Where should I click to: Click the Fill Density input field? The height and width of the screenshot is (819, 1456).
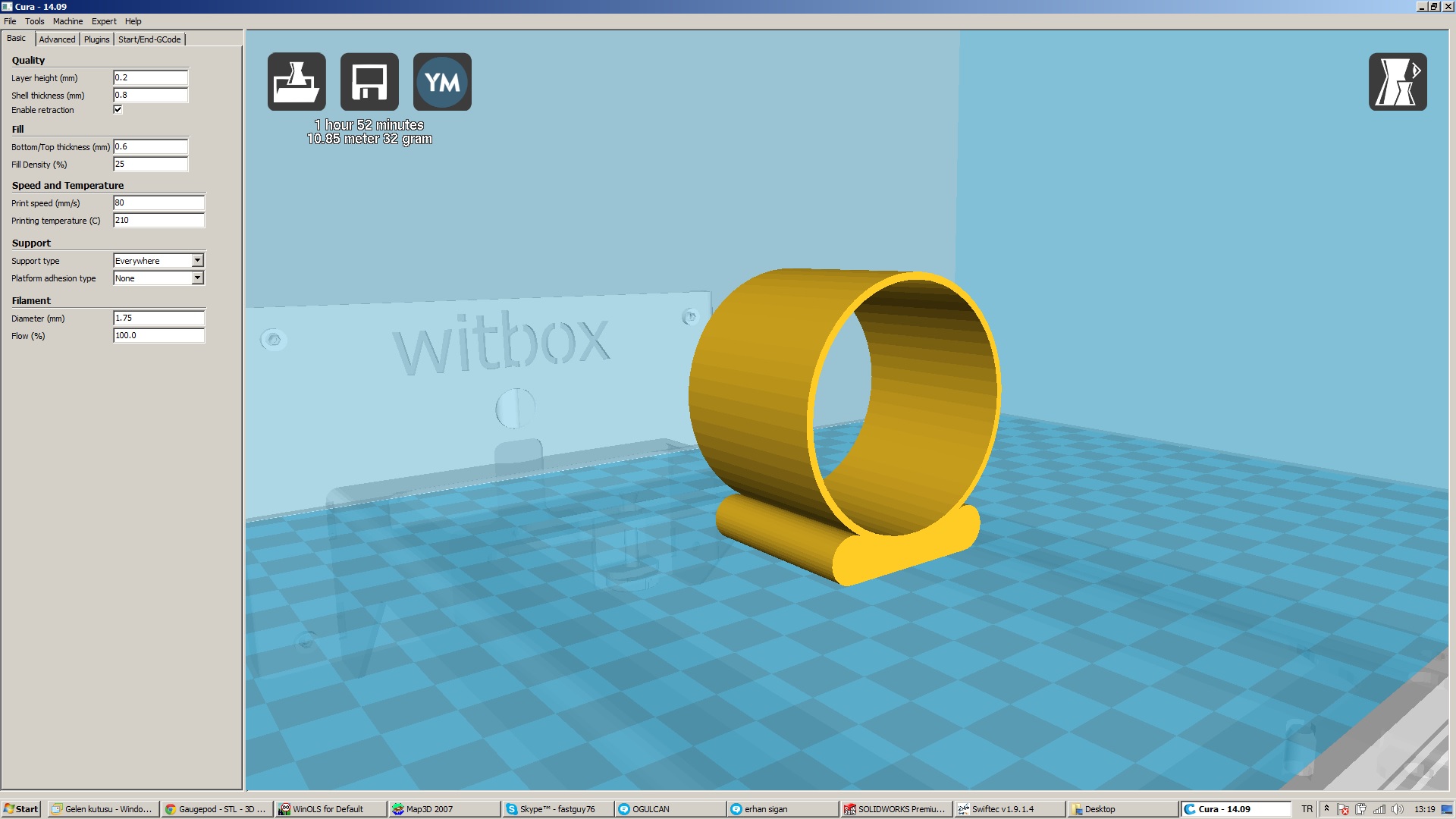coord(150,164)
